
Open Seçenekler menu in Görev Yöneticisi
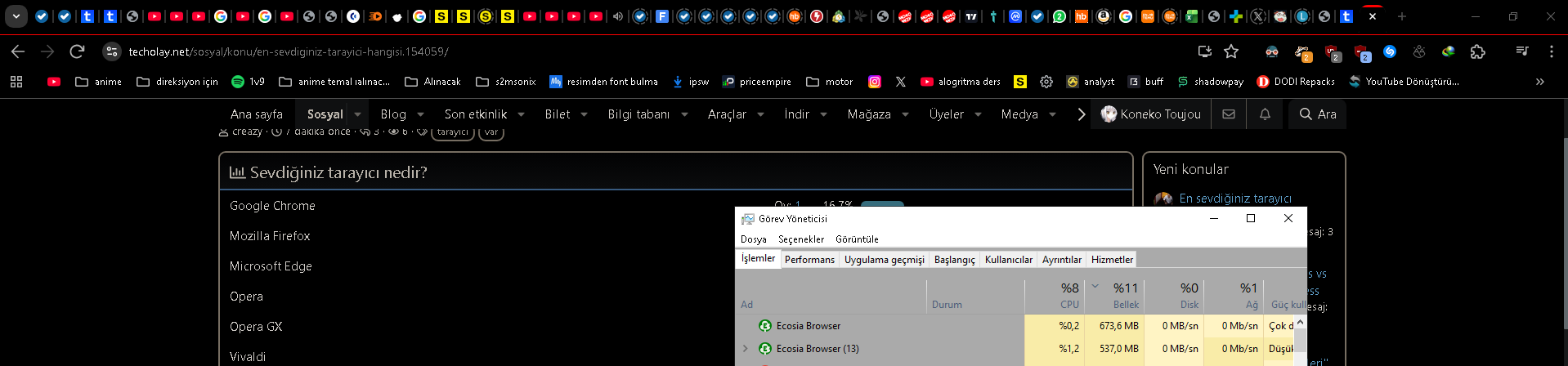coord(801,239)
